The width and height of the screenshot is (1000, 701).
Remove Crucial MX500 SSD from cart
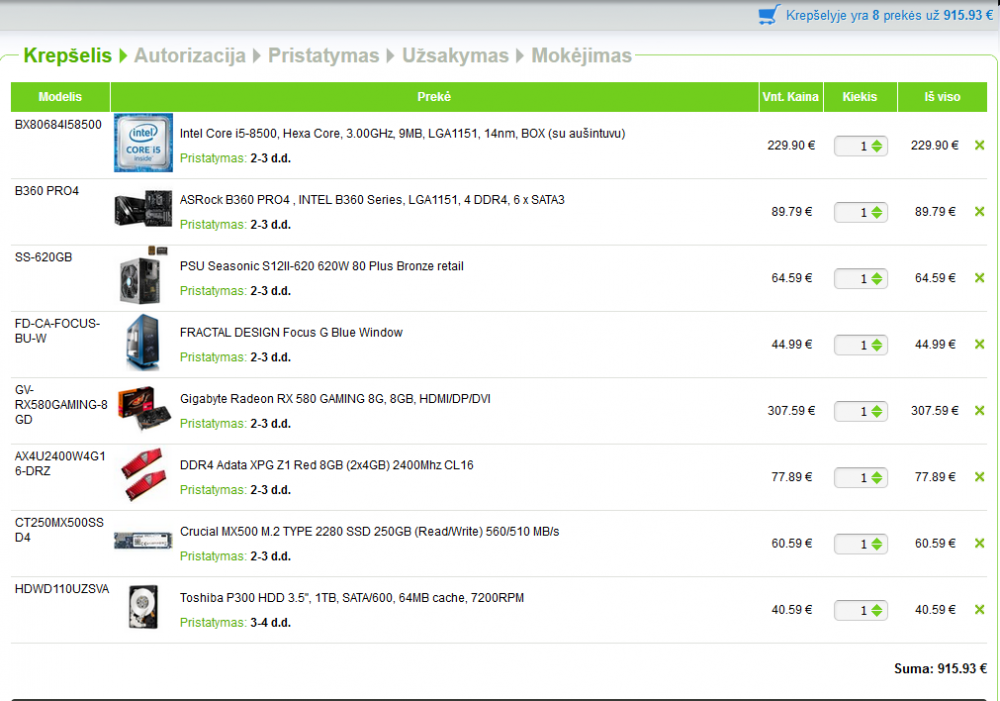[x=980, y=543]
